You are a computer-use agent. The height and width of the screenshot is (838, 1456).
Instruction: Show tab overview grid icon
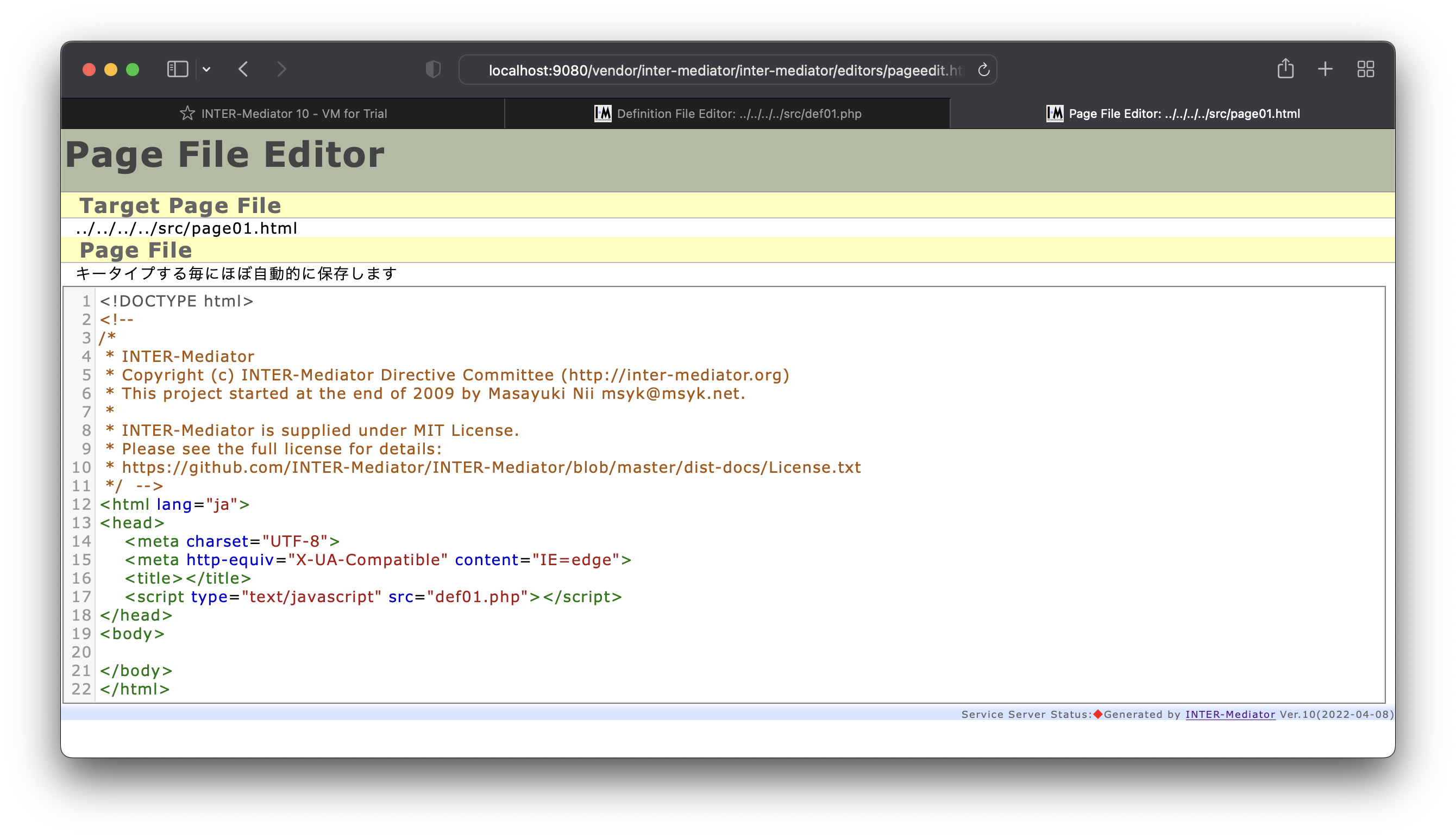[1365, 70]
